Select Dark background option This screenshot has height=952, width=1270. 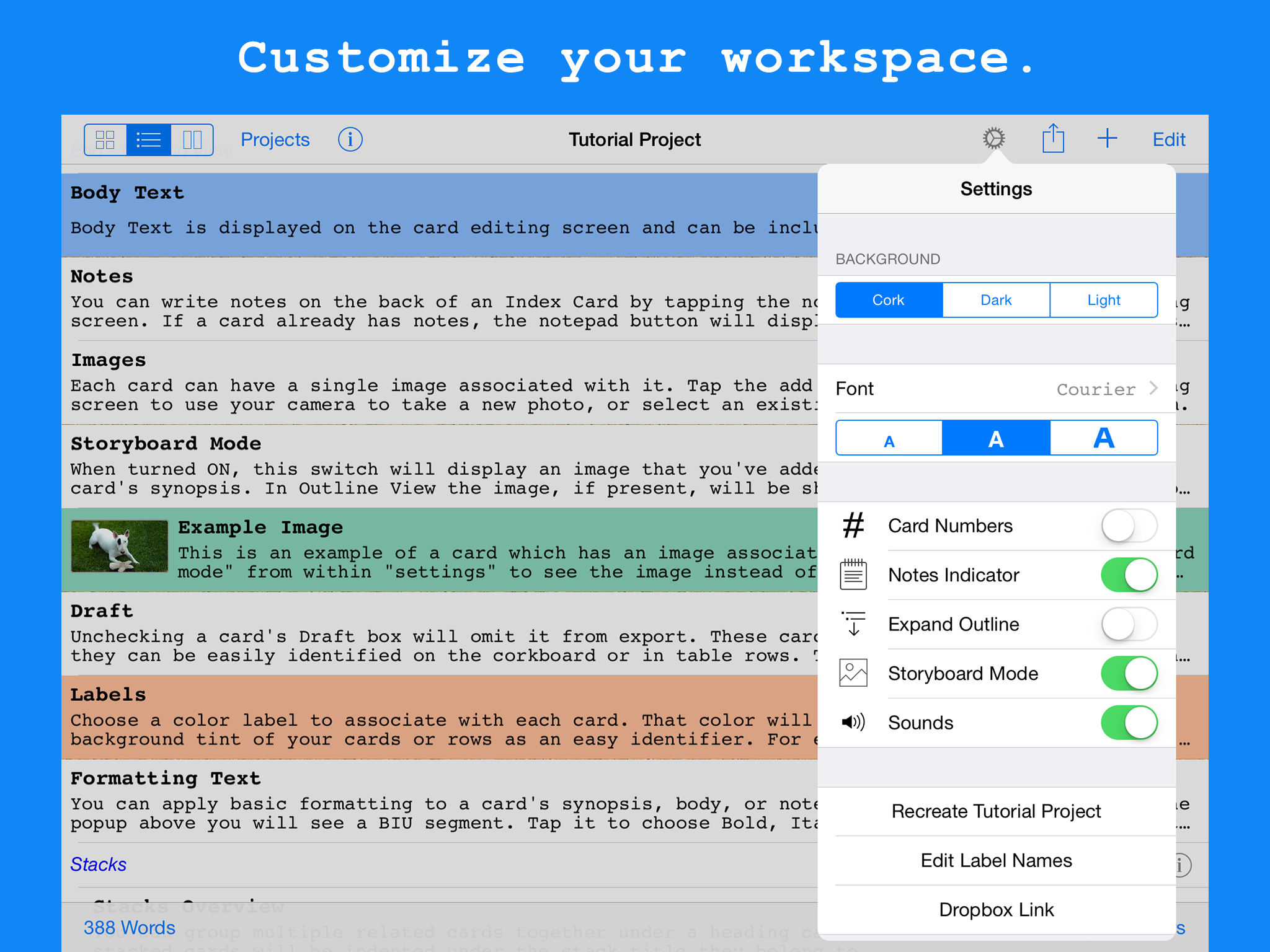(x=995, y=300)
